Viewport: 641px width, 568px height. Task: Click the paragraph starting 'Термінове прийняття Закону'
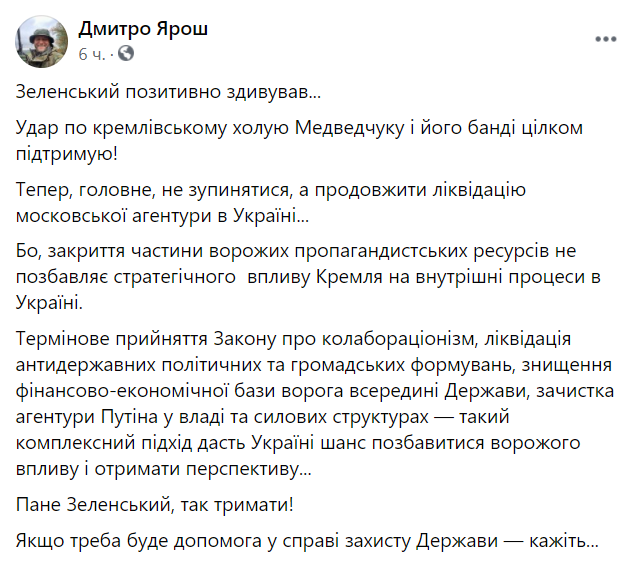(x=315, y=403)
